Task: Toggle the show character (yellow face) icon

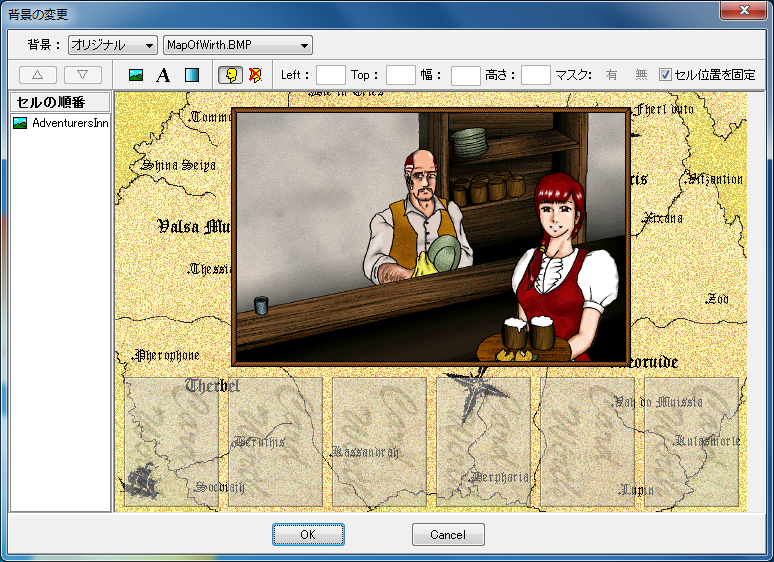Action: click(231, 75)
